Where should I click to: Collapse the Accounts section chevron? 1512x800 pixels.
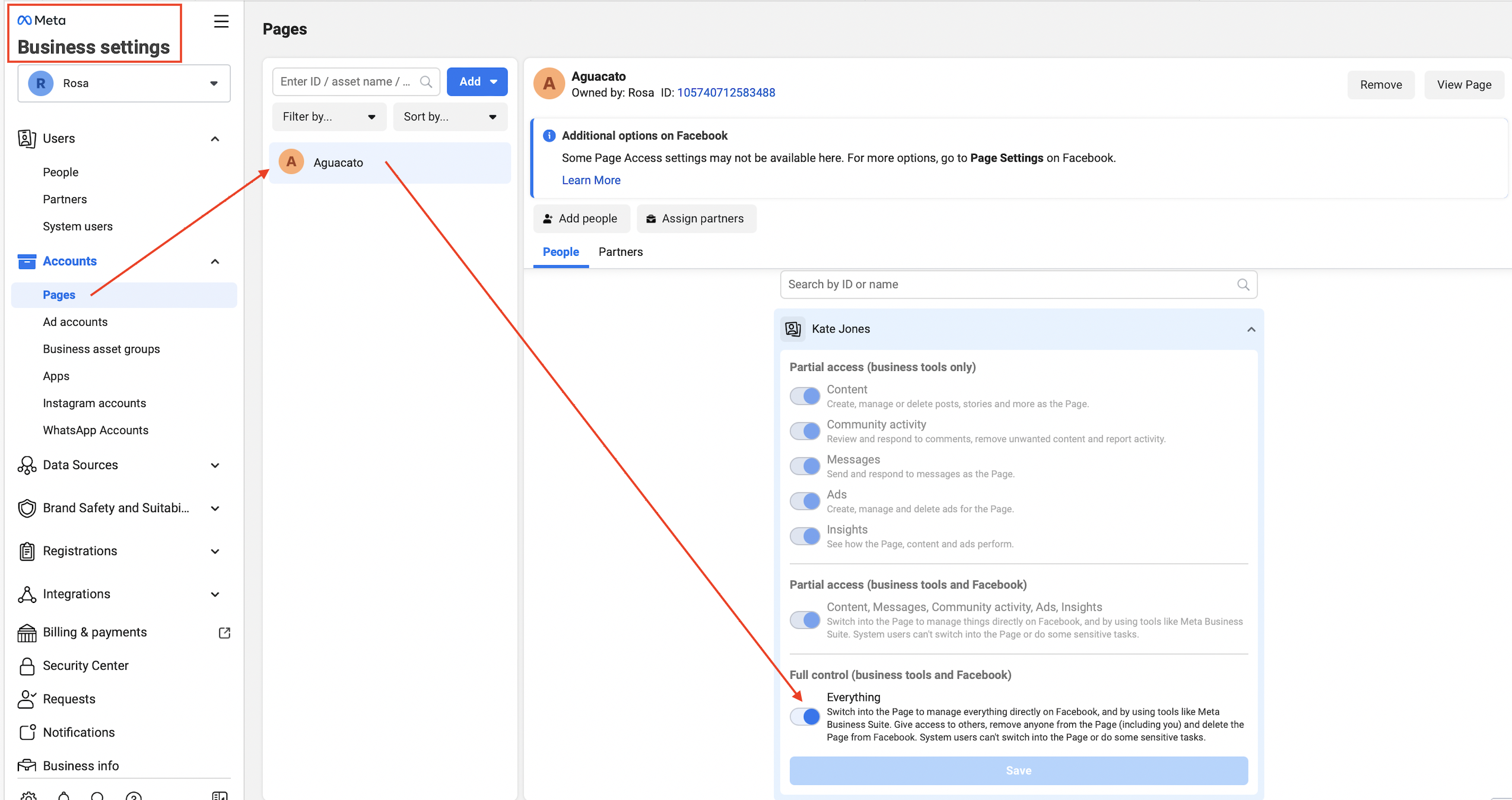(215, 262)
